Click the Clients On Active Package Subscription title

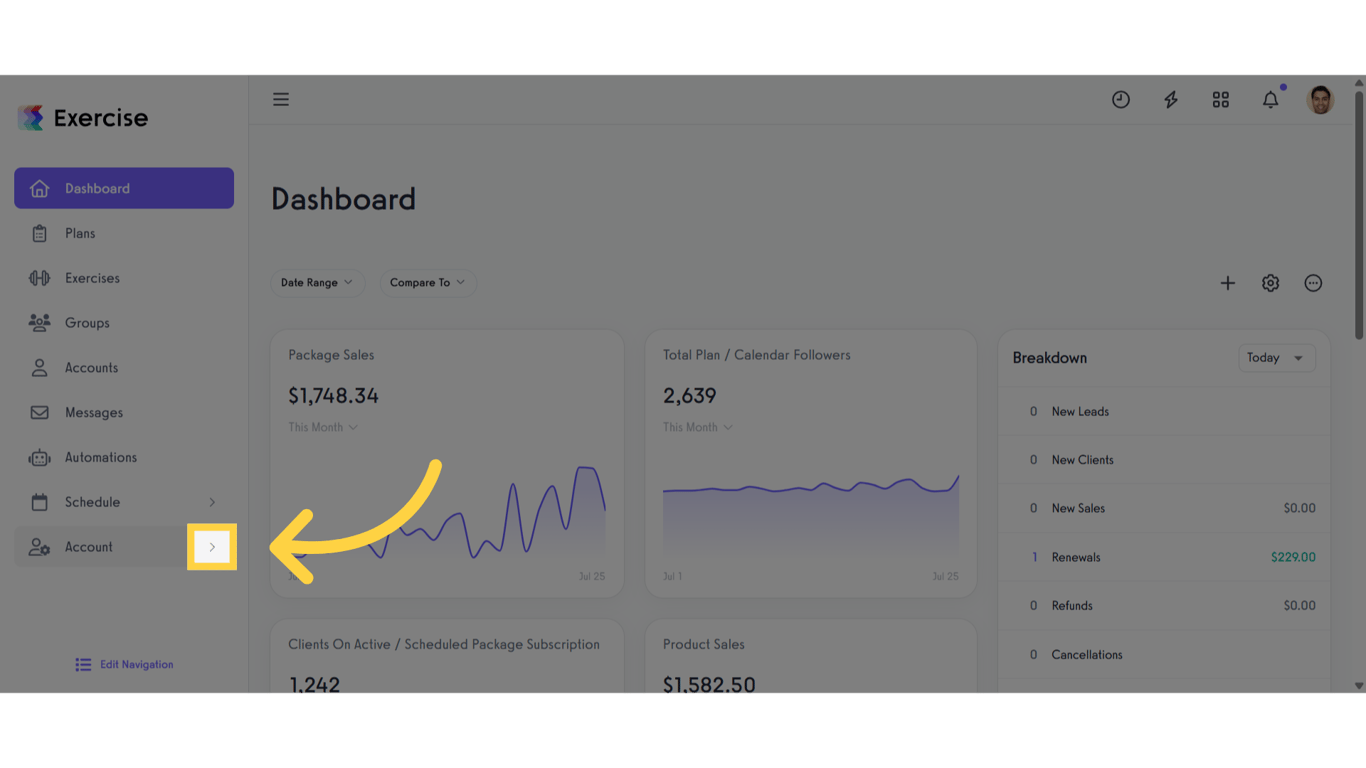(x=444, y=645)
